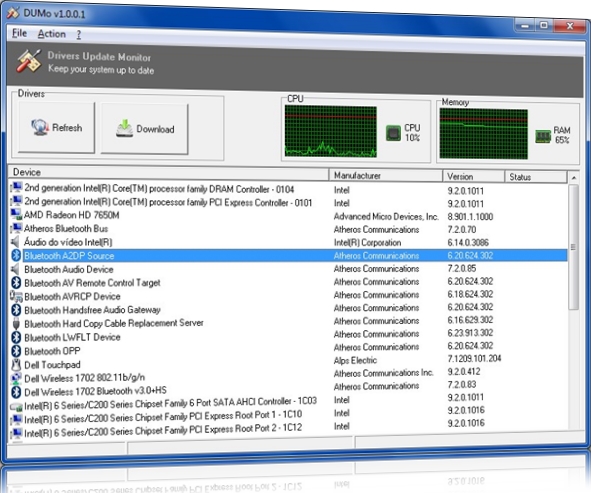Click the CPU usage graph
This screenshot has width=591, height=493.
(331, 131)
